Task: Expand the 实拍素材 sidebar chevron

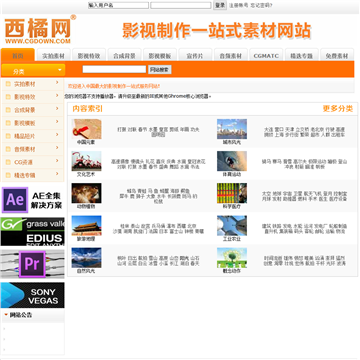Action: (57, 82)
